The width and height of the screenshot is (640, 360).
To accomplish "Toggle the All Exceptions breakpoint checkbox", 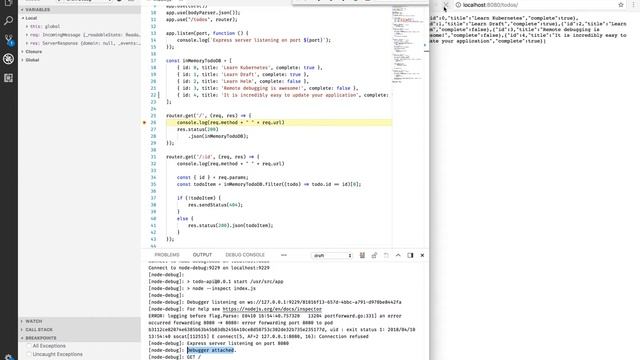I will [x=29, y=346].
